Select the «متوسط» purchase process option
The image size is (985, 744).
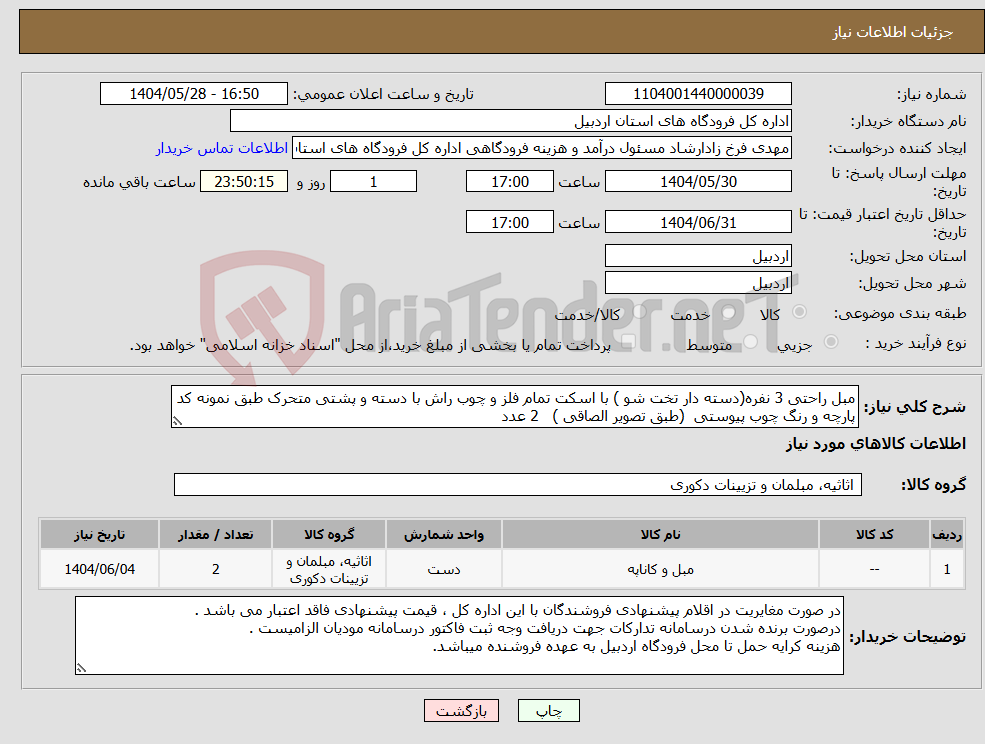(x=748, y=340)
